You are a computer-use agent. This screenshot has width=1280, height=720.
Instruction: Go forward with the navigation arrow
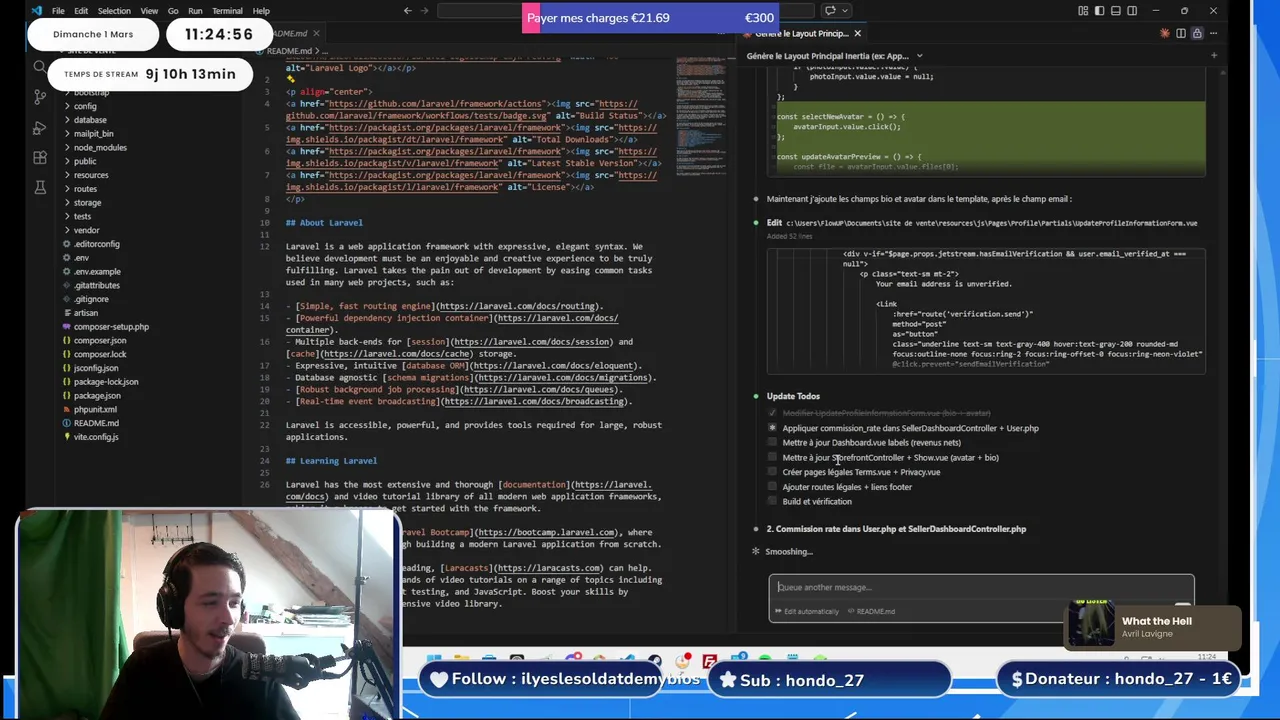[426, 11]
